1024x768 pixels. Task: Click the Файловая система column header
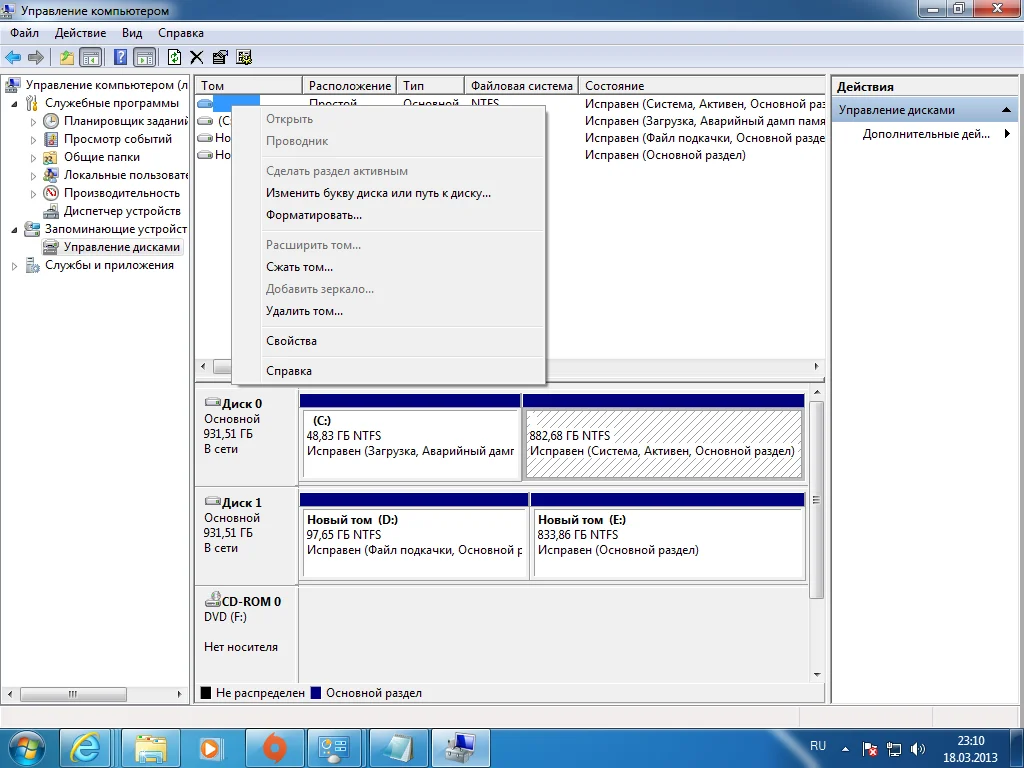[521, 86]
